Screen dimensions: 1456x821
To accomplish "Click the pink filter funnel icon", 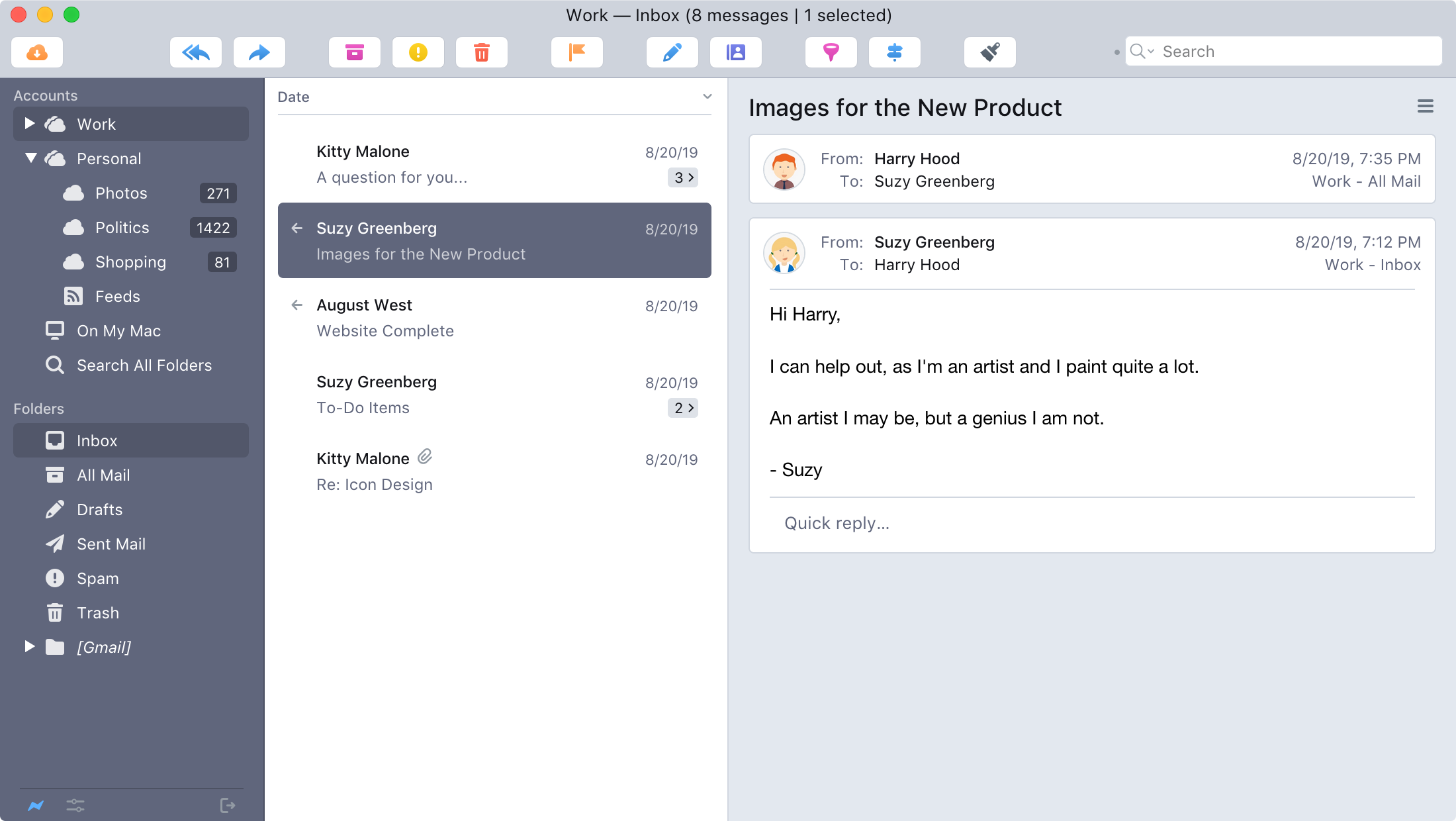I will pos(831,52).
